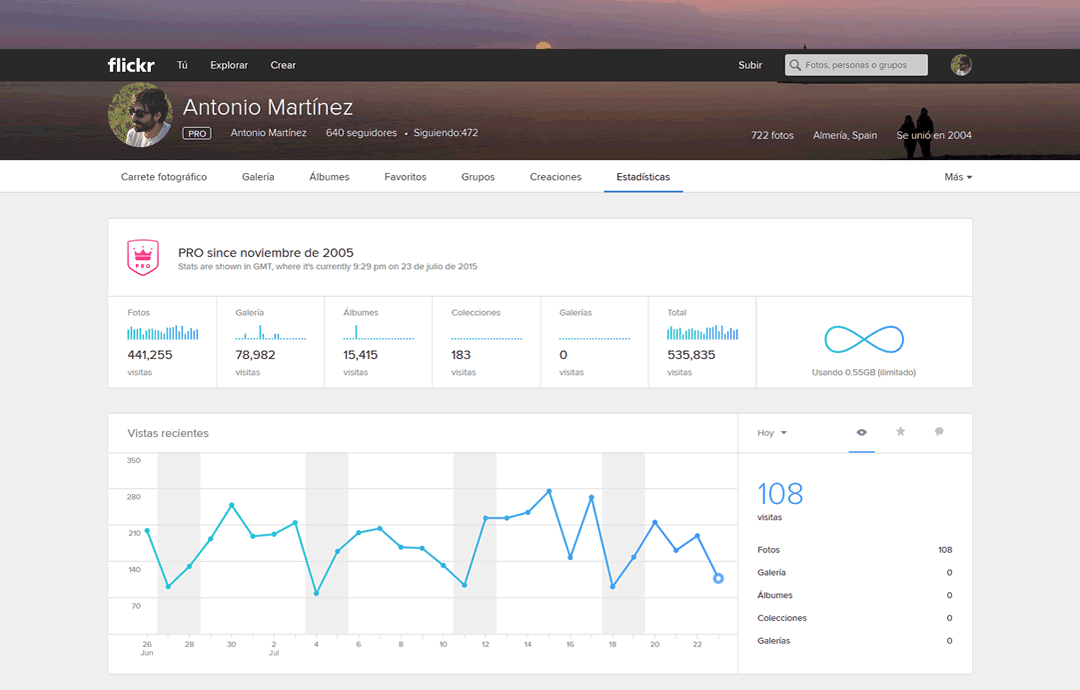Click the Flickr logo
The width and height of the screenshot is (1080, 690).
point(131,65)
